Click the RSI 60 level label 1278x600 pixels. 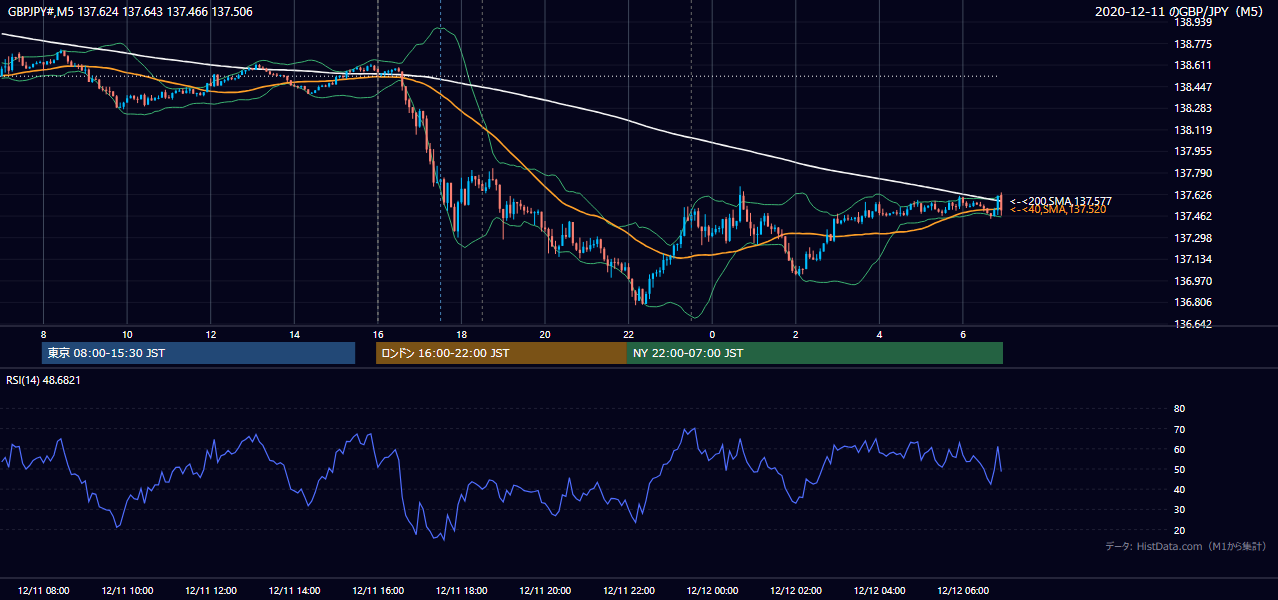(1179, 449)
